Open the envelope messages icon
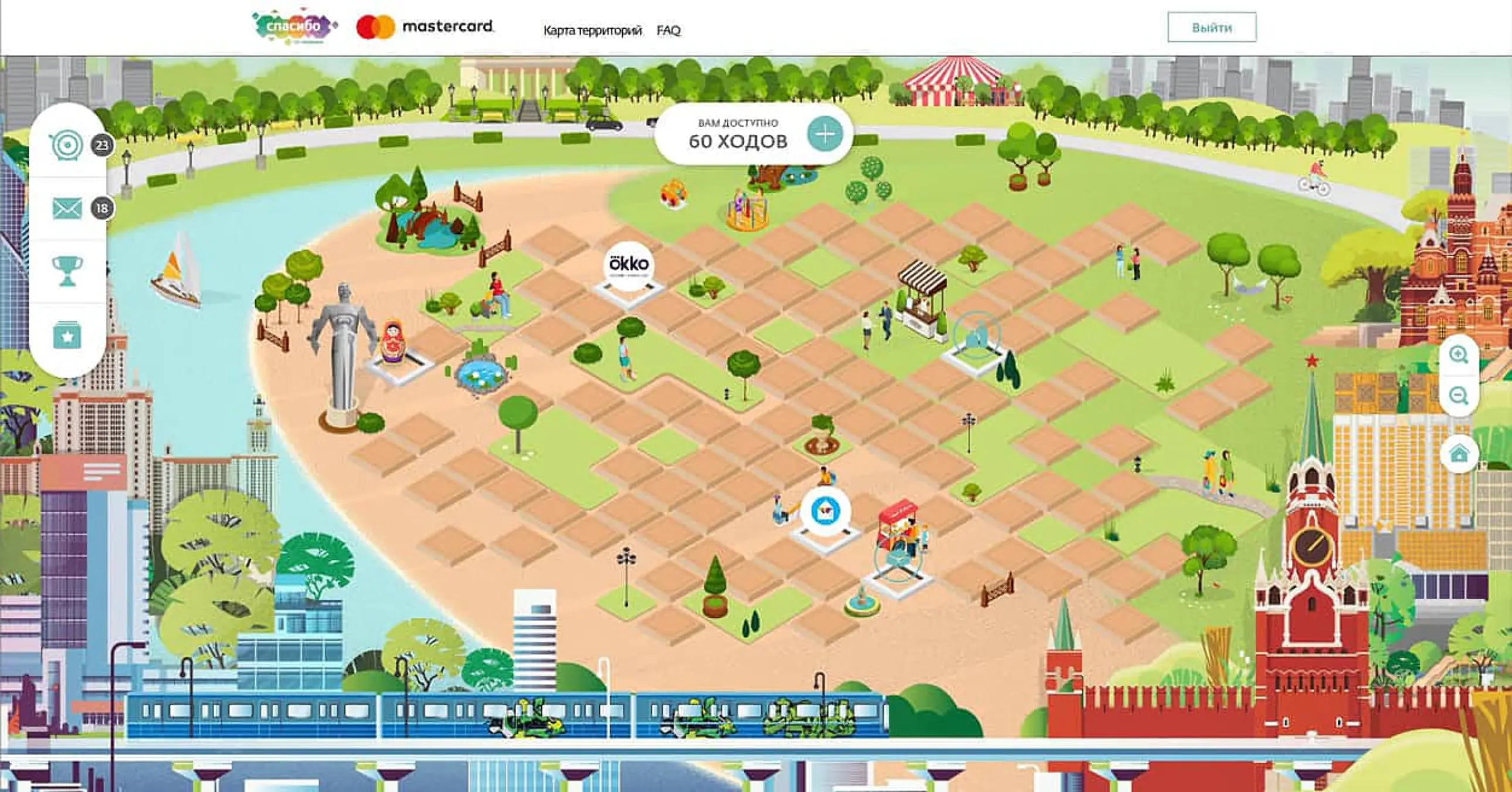The image size is (1512, 792). [67, 208]
